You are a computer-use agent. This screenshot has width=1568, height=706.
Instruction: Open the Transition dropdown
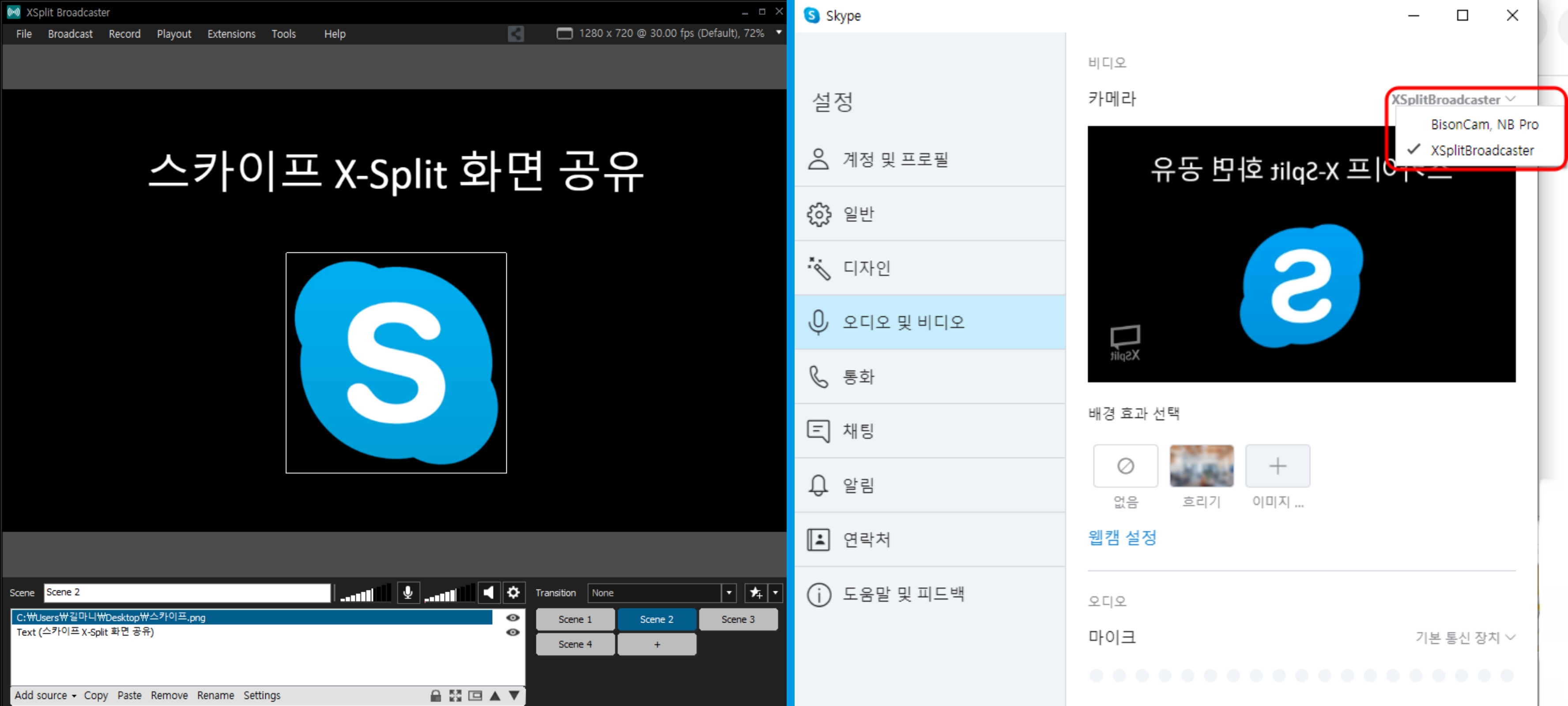[x=729, y=592]
